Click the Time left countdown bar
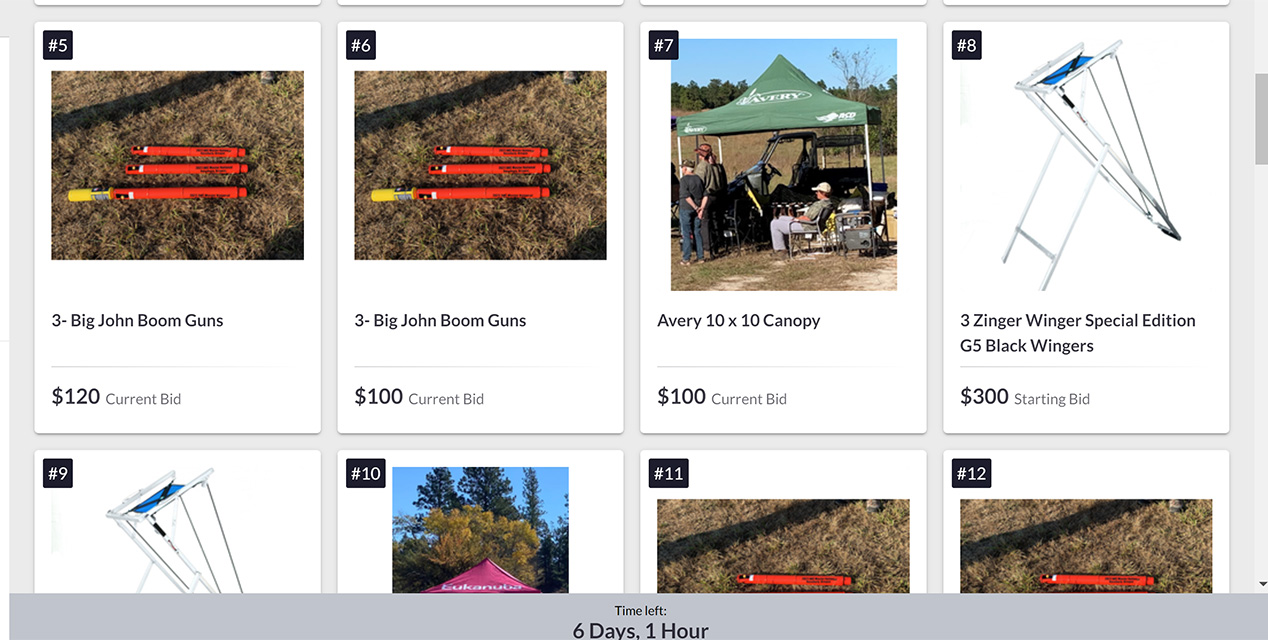Image resolution: width=1268 pixels, height=640 pixels. coord(640,620)
